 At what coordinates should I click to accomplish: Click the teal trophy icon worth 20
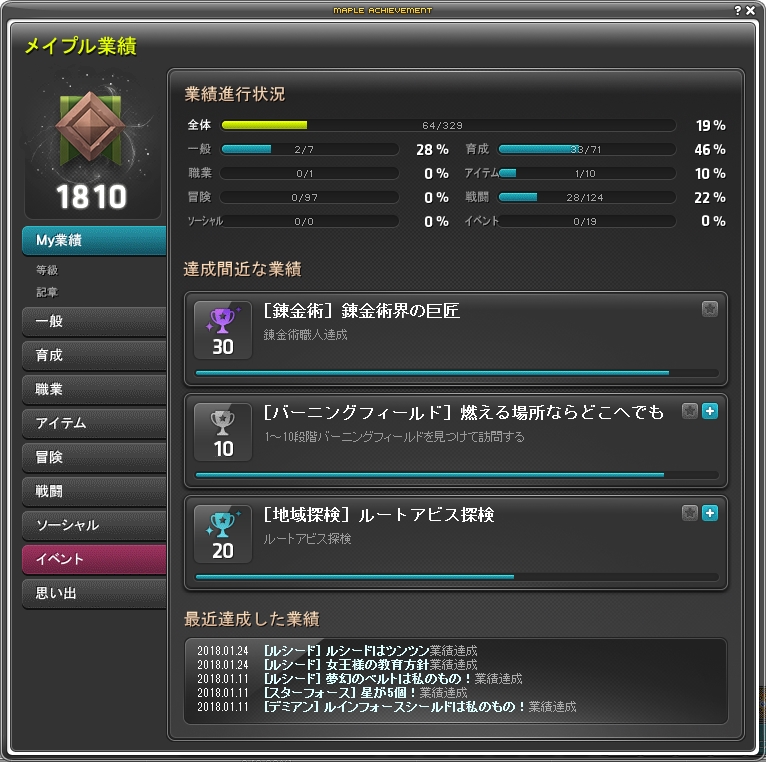(223, 534)
